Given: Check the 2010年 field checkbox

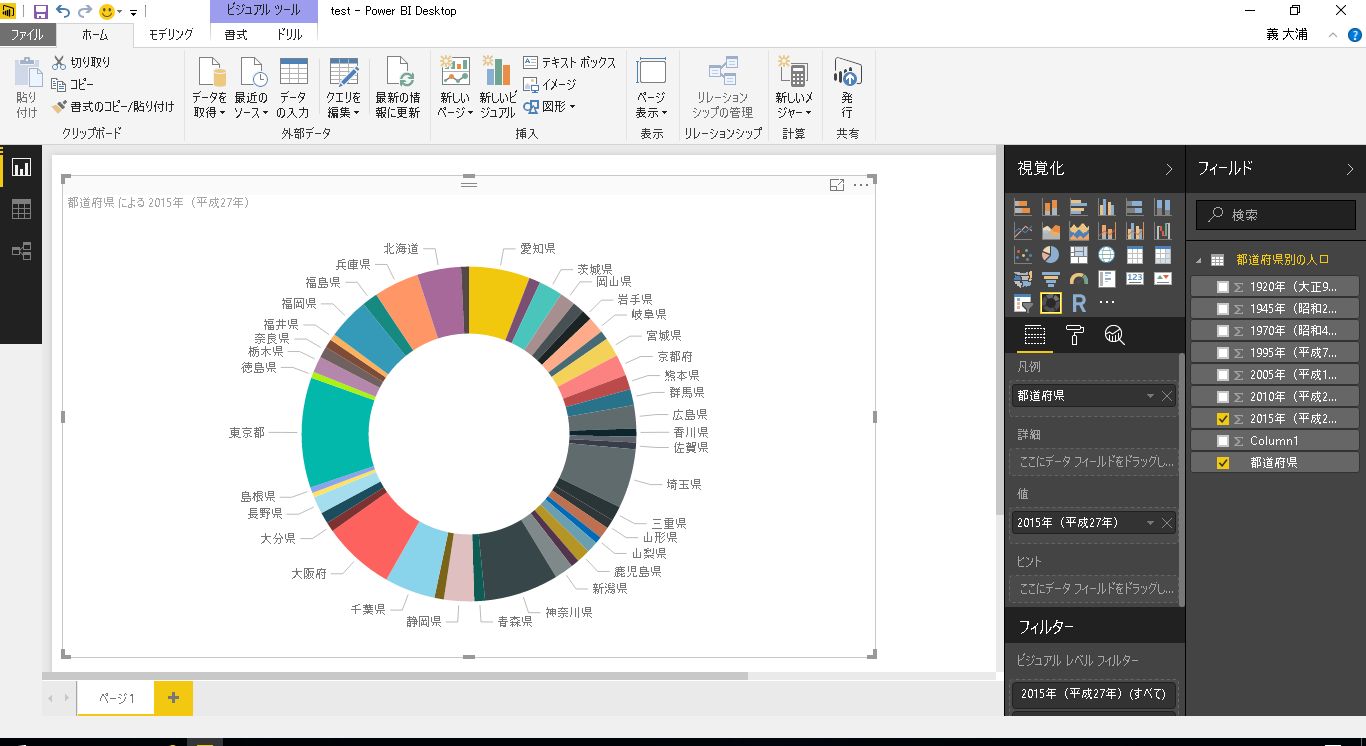Looking at the screenshot, I should tap(1223, 397).
